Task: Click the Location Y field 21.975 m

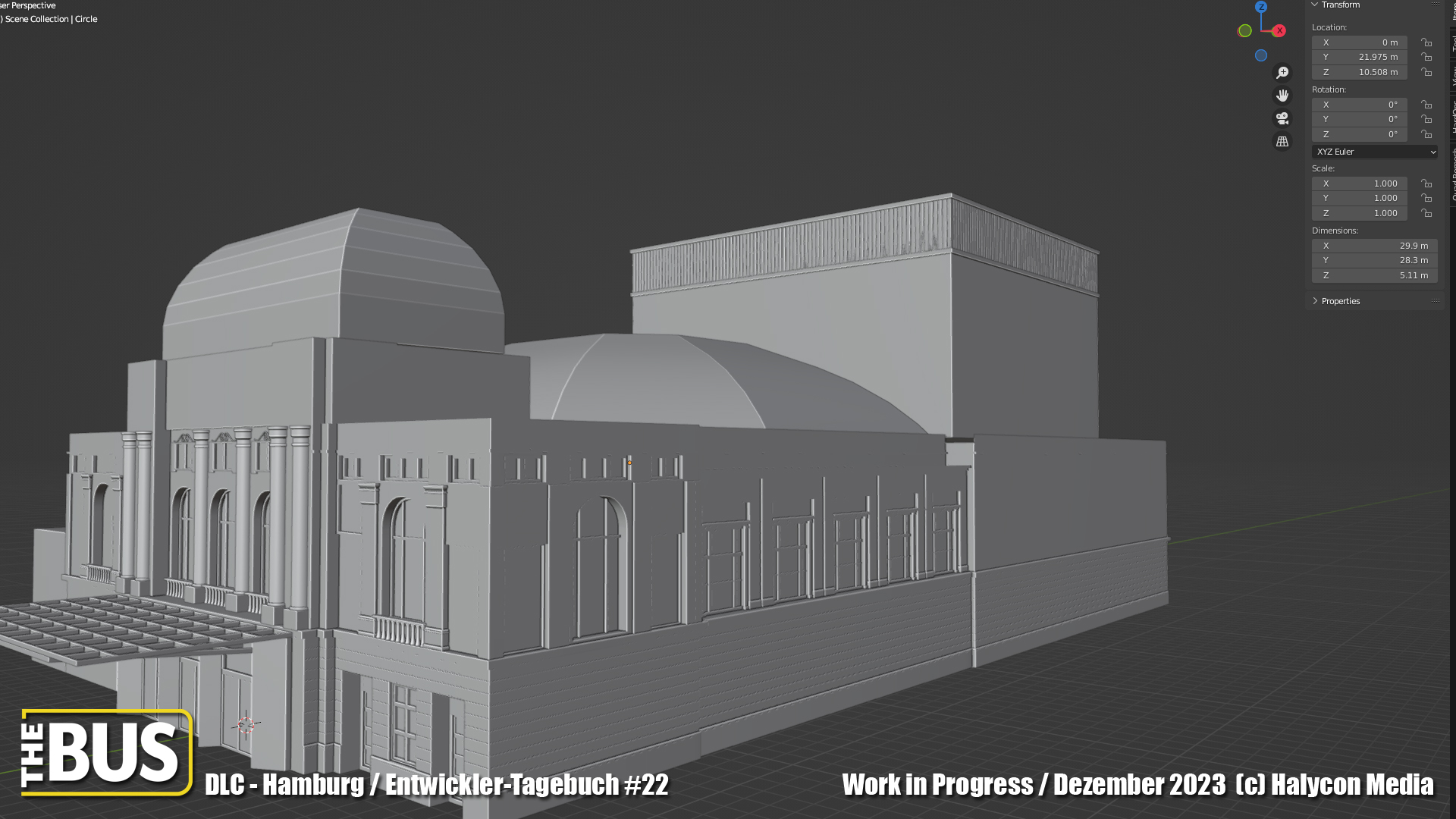Action: (1359, 57)
